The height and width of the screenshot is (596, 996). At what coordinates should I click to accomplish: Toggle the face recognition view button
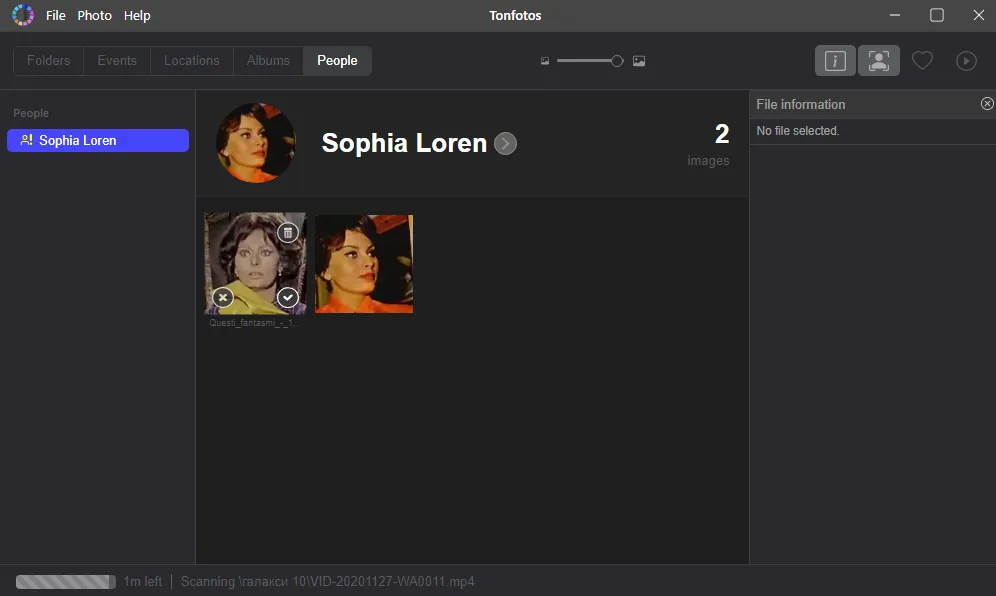click(878, 60)
